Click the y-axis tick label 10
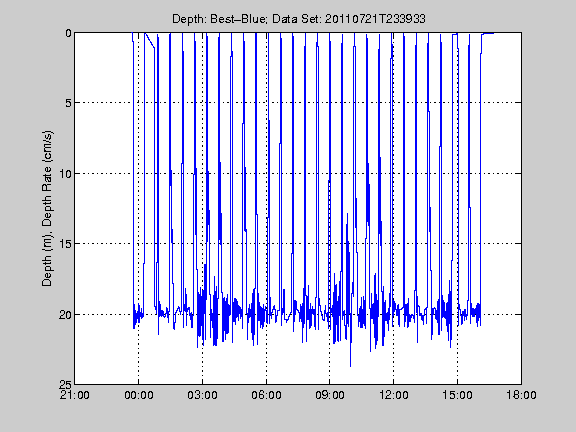This screenshot has width=576, height=432. point(65,173)
